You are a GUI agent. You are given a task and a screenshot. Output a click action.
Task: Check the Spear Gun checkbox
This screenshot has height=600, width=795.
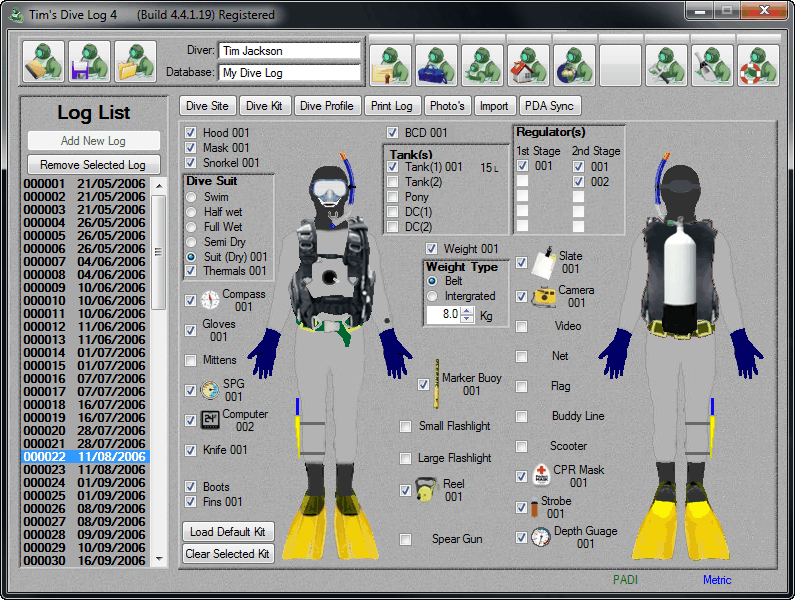[405, 539]
